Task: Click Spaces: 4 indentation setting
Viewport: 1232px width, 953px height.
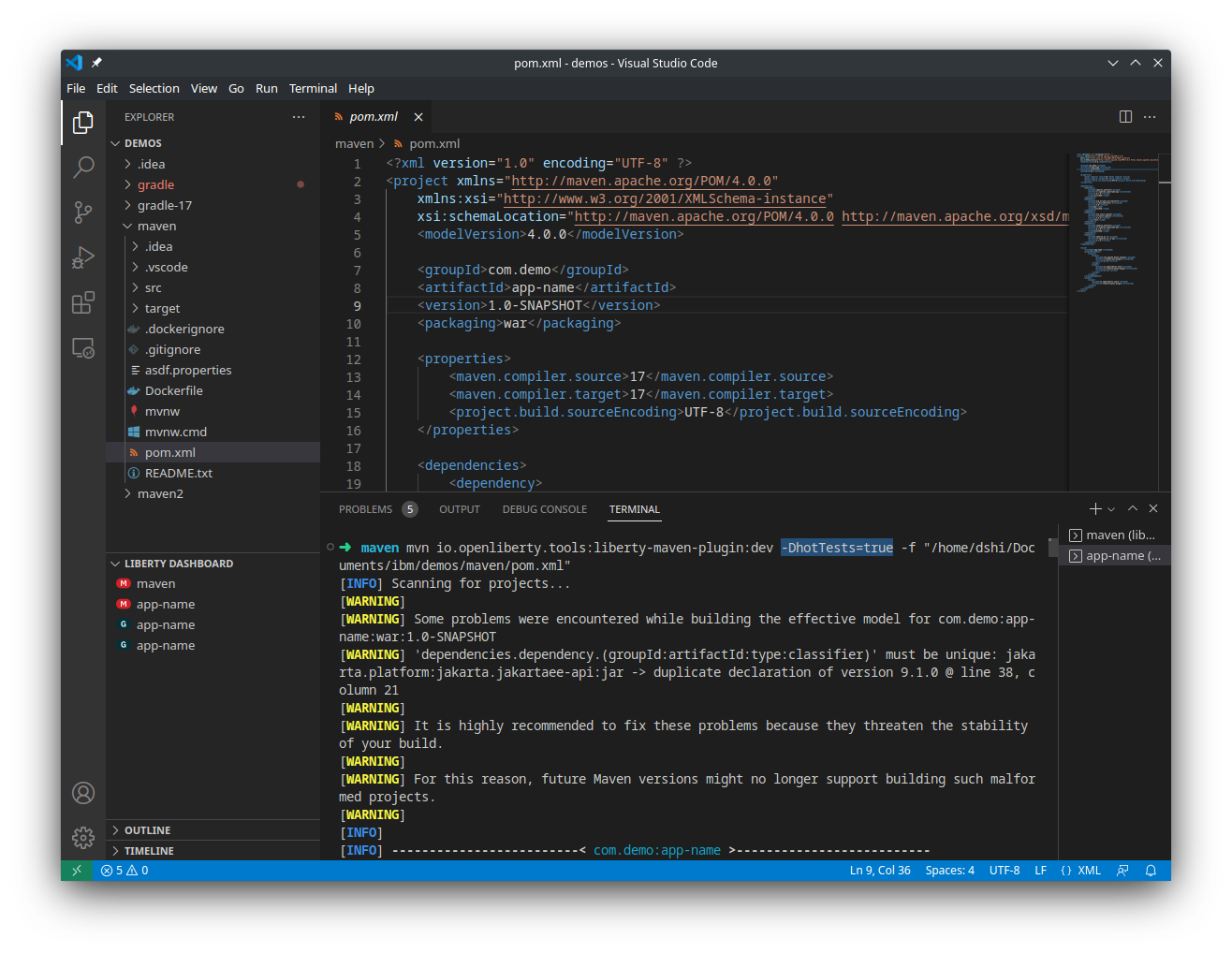Action: 949,871
